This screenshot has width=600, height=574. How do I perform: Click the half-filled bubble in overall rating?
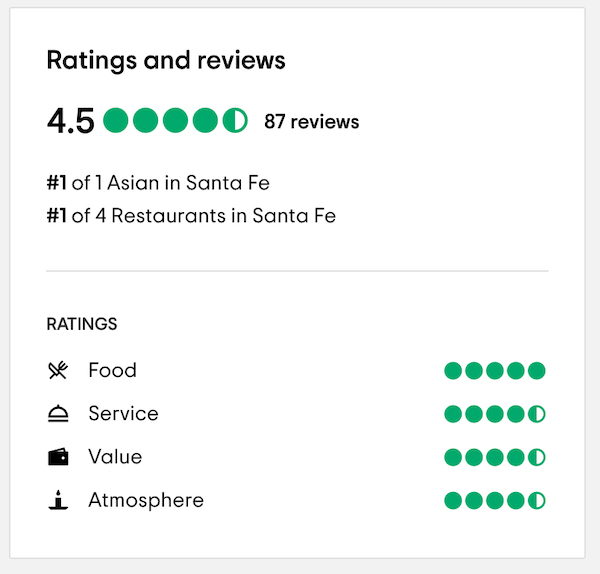(x=235, y=121)
